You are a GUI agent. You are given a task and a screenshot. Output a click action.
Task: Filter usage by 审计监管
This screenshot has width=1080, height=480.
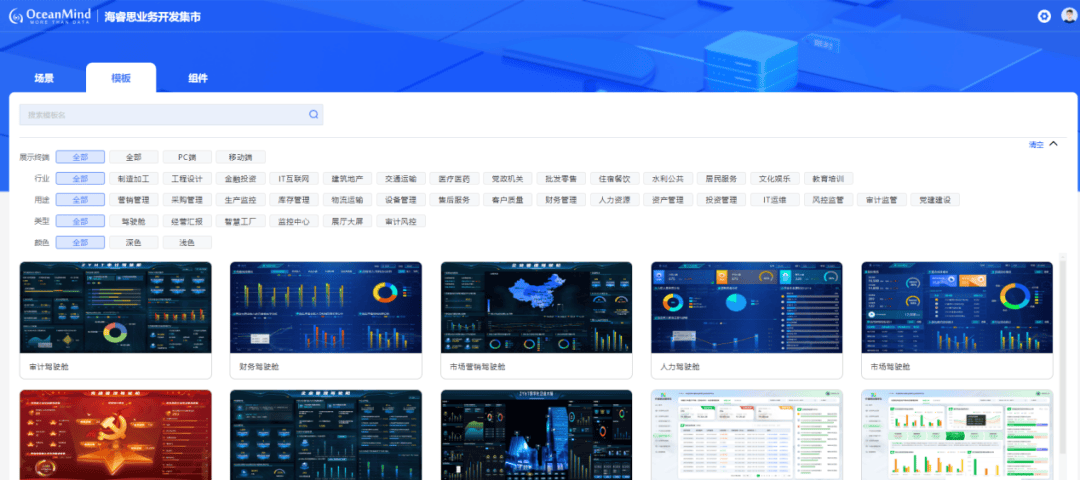882,200
